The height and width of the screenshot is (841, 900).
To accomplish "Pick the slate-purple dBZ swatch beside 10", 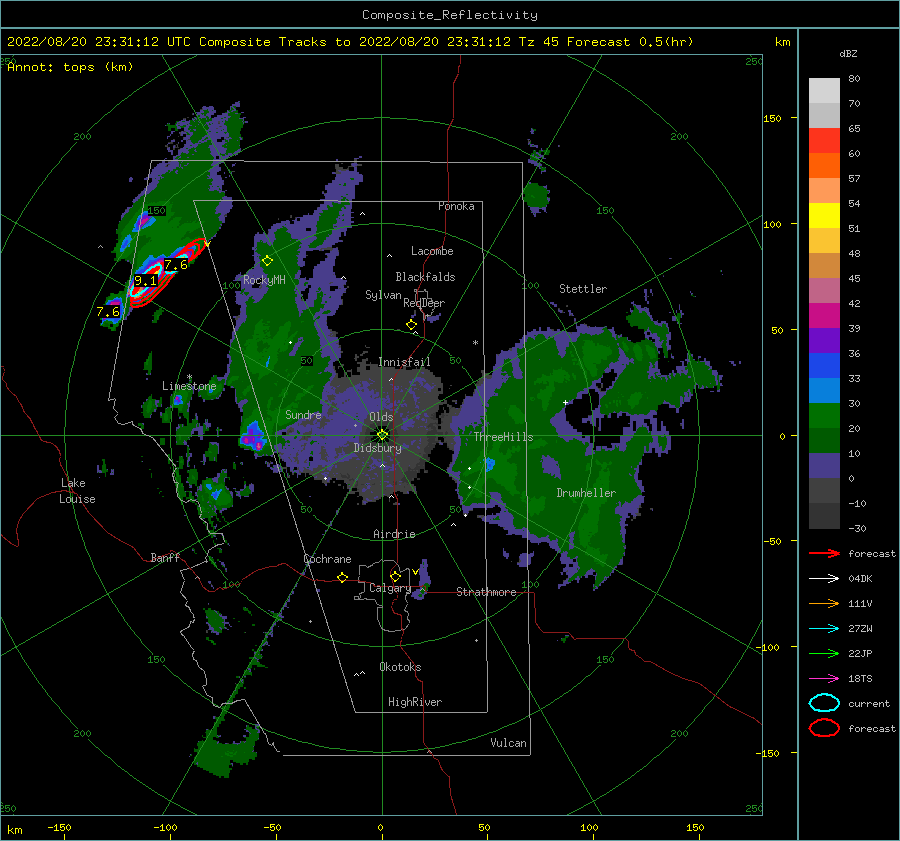I will point(824,465).
